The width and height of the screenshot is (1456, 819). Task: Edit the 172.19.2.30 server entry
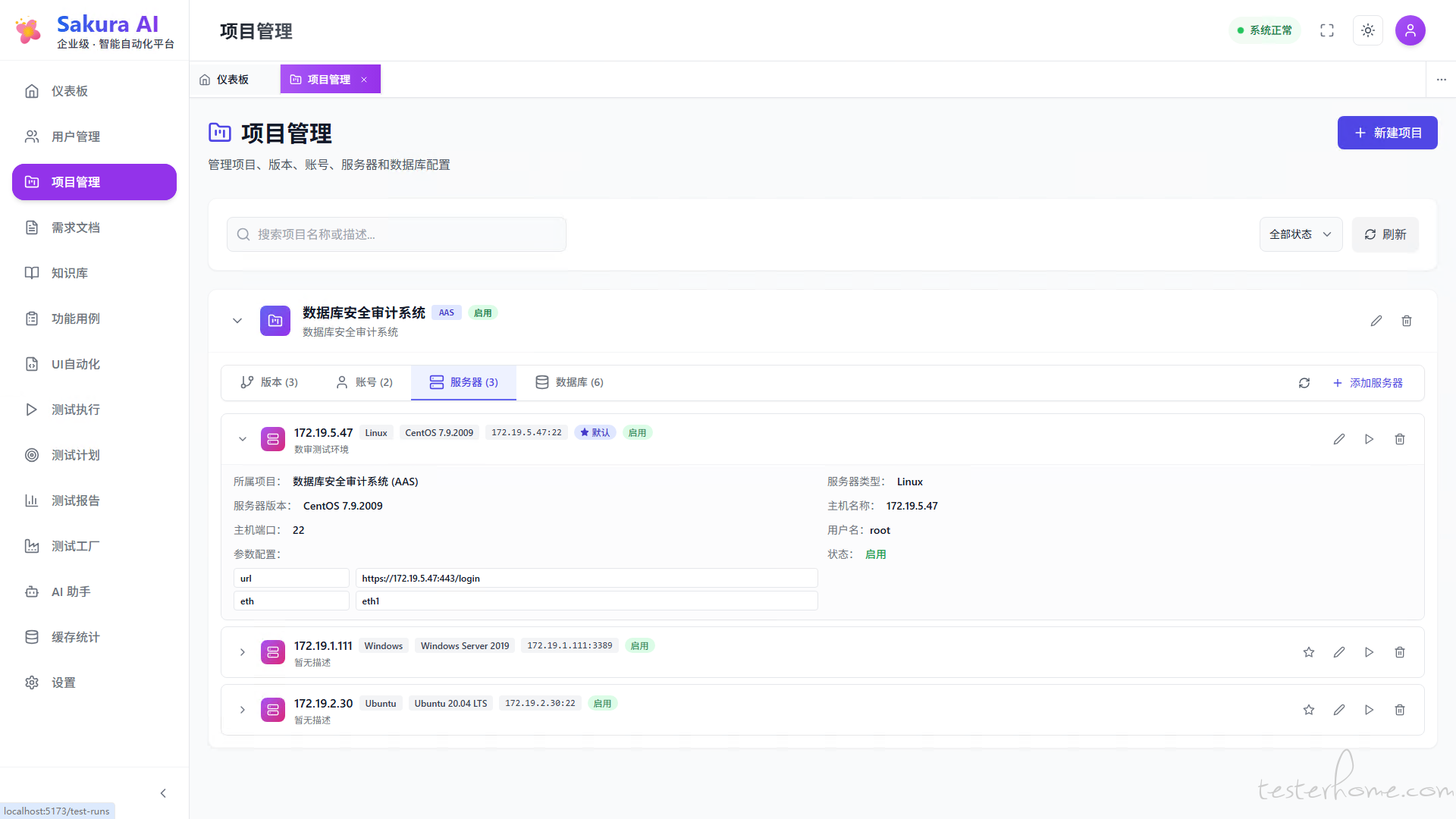(1339, 710)
